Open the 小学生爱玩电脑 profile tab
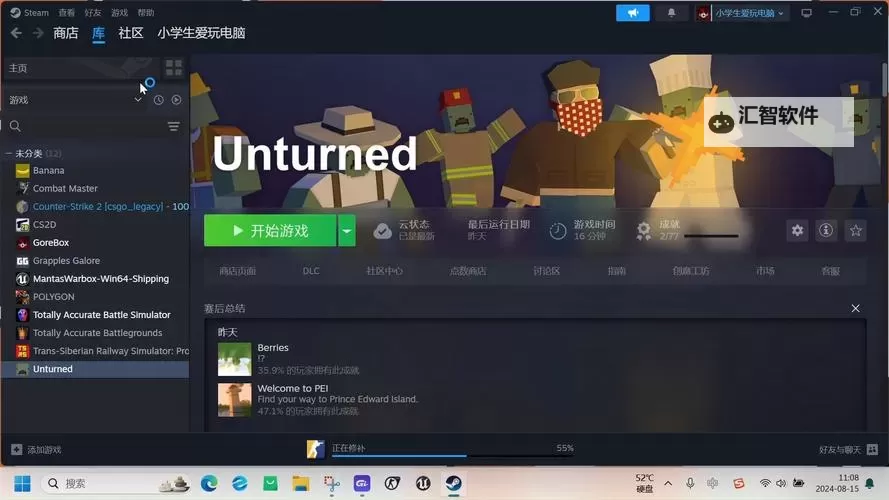889x500 pixels. (x=201, y=33)
